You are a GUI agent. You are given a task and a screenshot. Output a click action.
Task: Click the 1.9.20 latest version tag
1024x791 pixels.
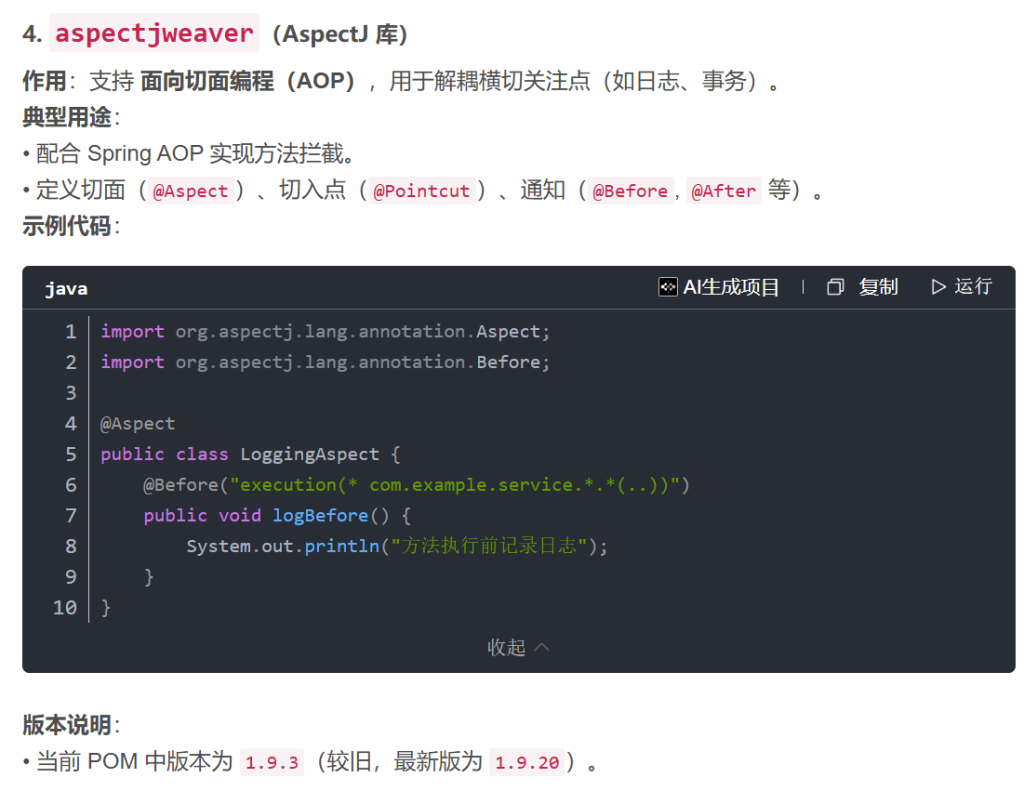(525, 762)
